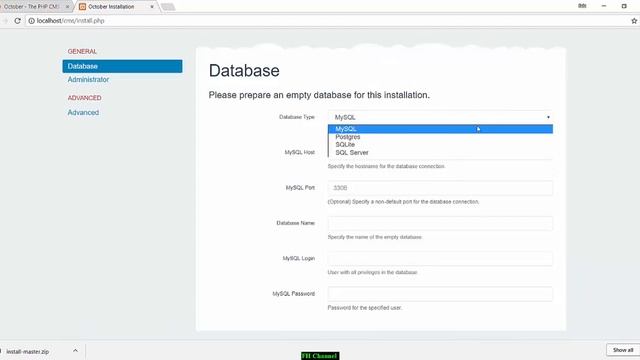Expand the install-master.zip download options chevron
The height and width of the screenshot is (360, 640).
(x=75, y=351)
